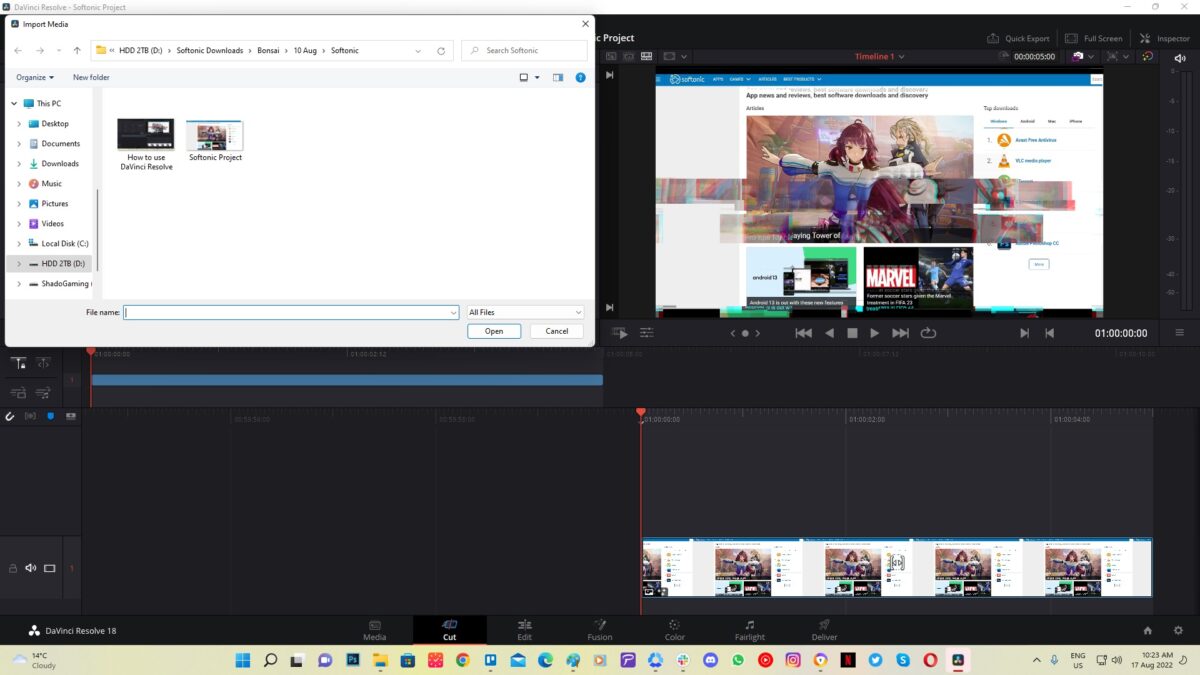This screenshot has width=1200, height=675.
Task: Open the timeline resolution dropdown
Action: (x=673, y=57)
